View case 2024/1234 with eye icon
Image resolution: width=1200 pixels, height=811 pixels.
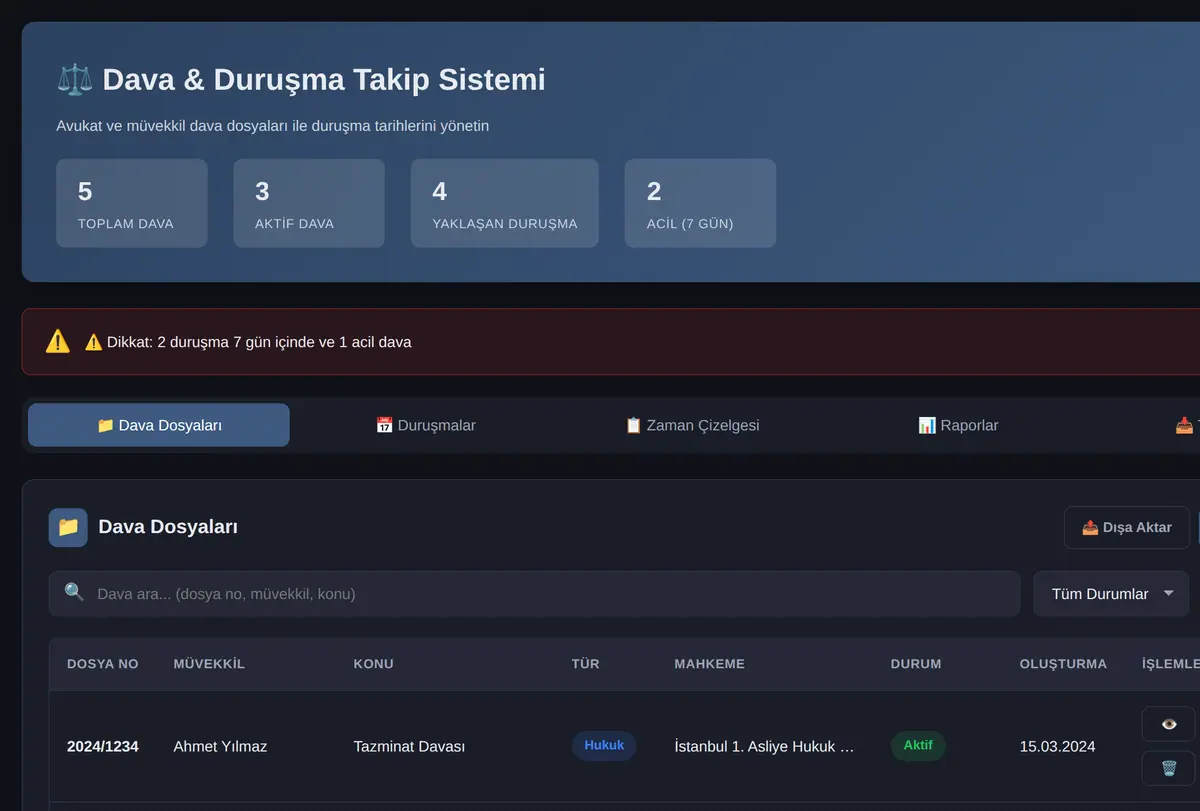(x=1169, y=724)
